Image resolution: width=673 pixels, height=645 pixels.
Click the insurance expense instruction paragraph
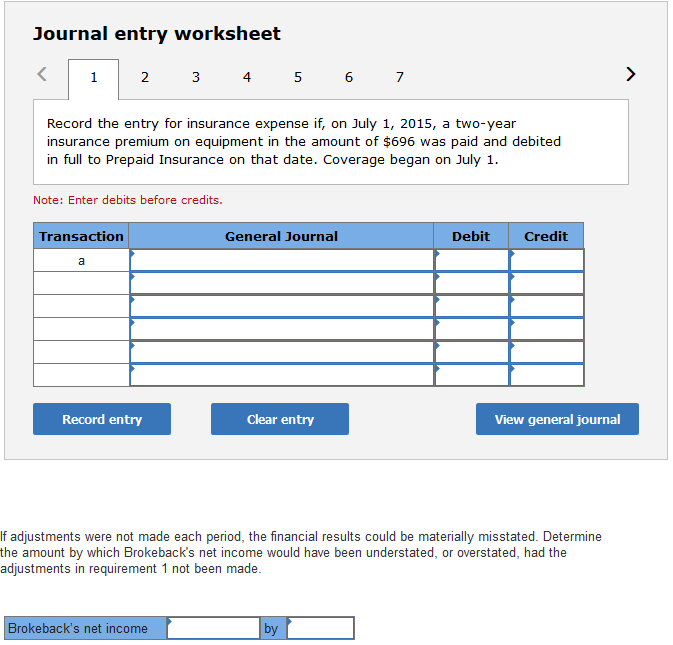click(304, 142)
